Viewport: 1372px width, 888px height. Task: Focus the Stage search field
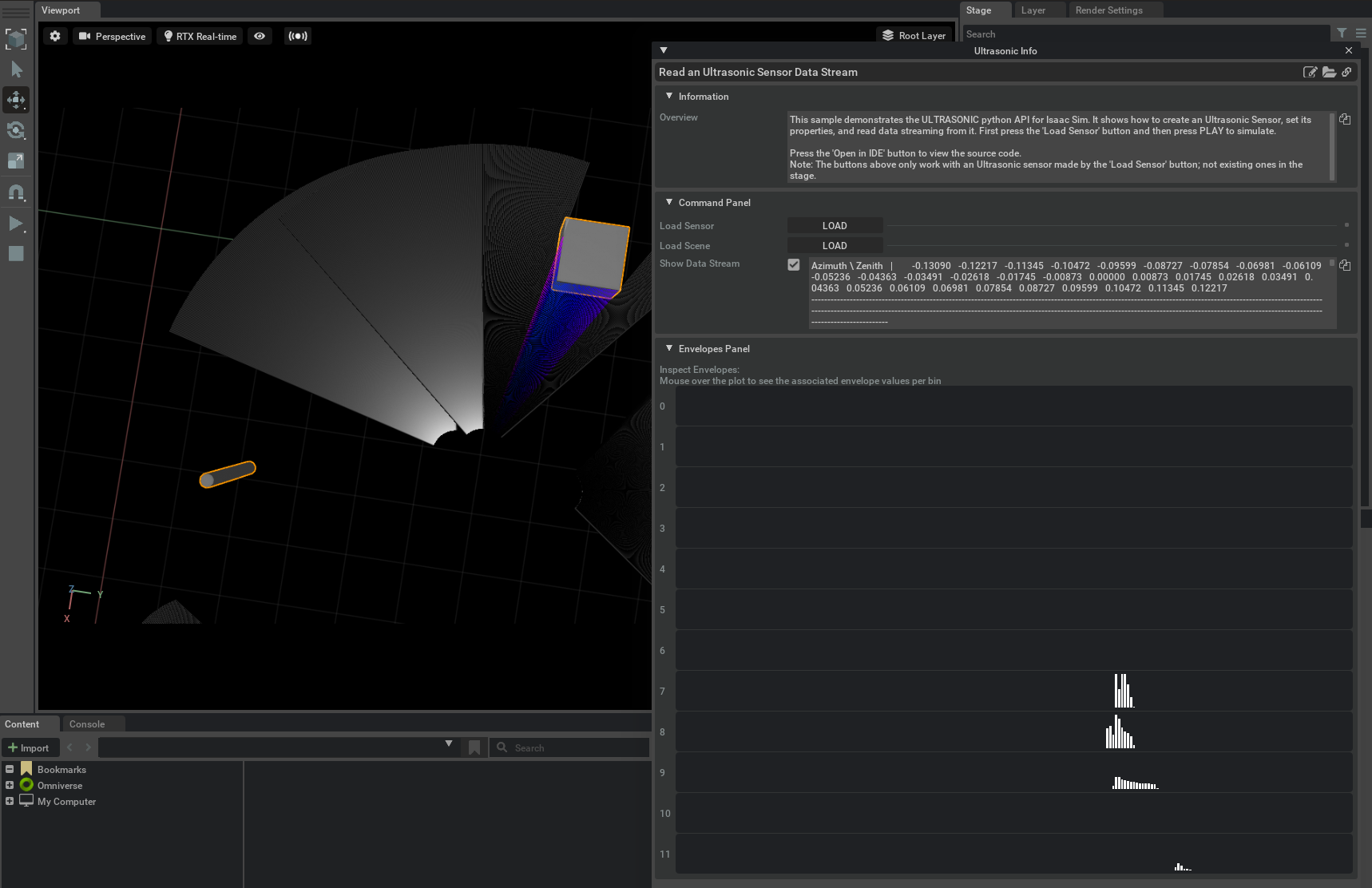(x=1146, y=34)
